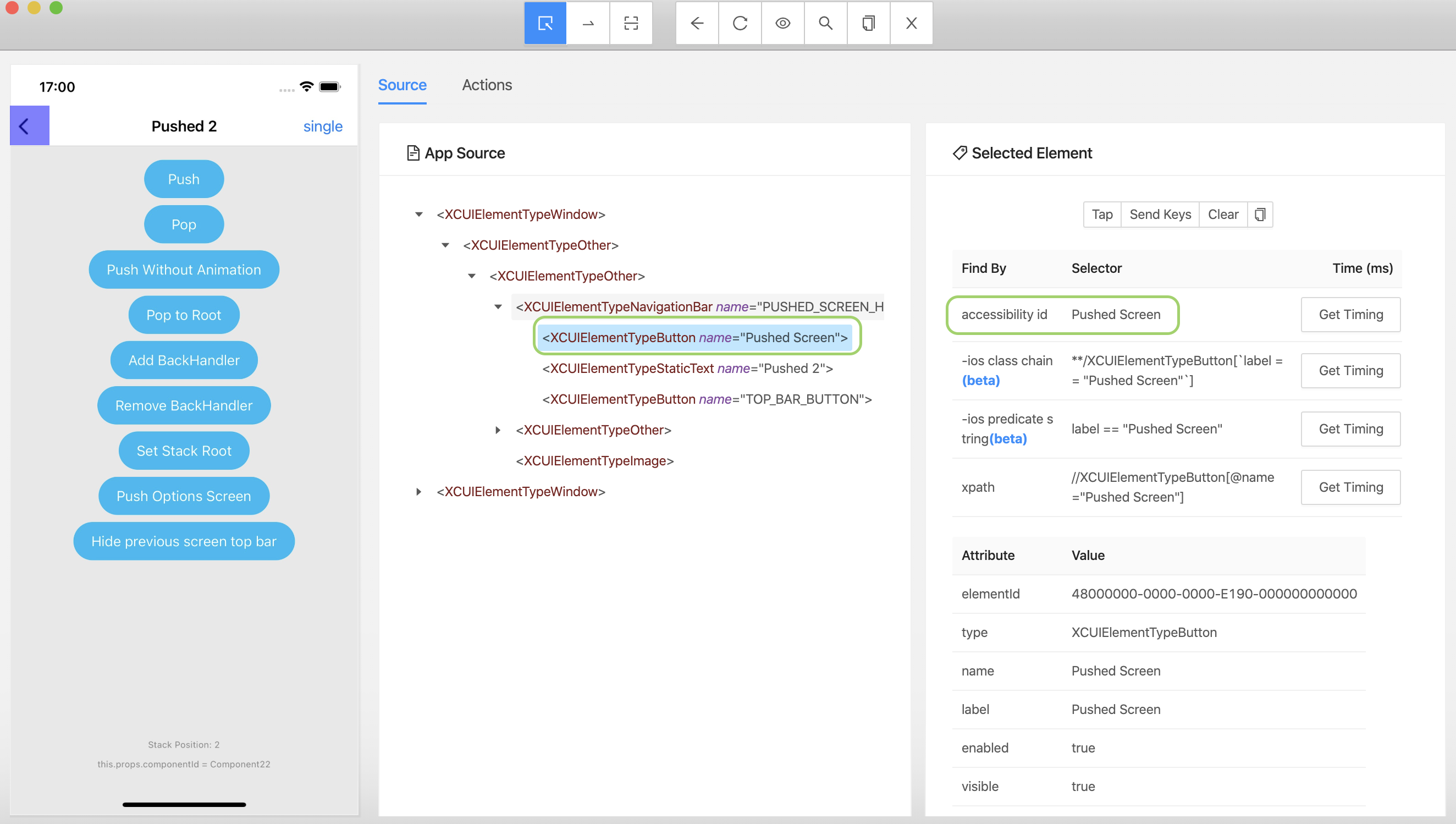Copy XML source to clipboard icon
Image resolution: width=1456 pixels, height=824 pixels.
868,23
